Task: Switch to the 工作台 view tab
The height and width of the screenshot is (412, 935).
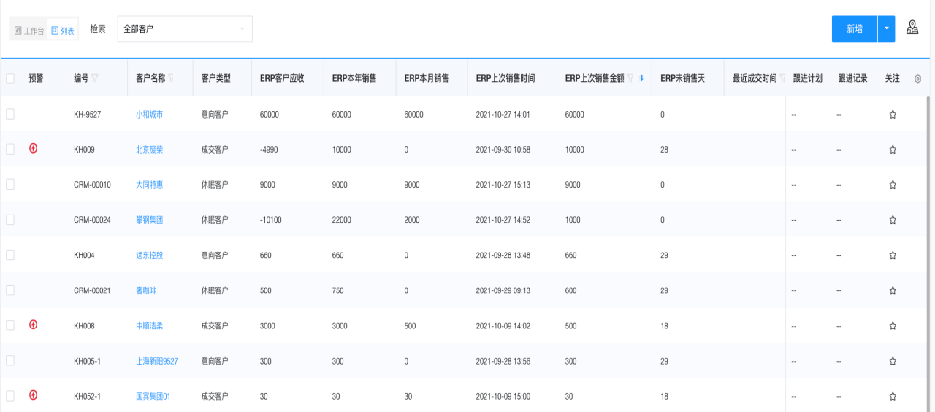Action: 30,31
